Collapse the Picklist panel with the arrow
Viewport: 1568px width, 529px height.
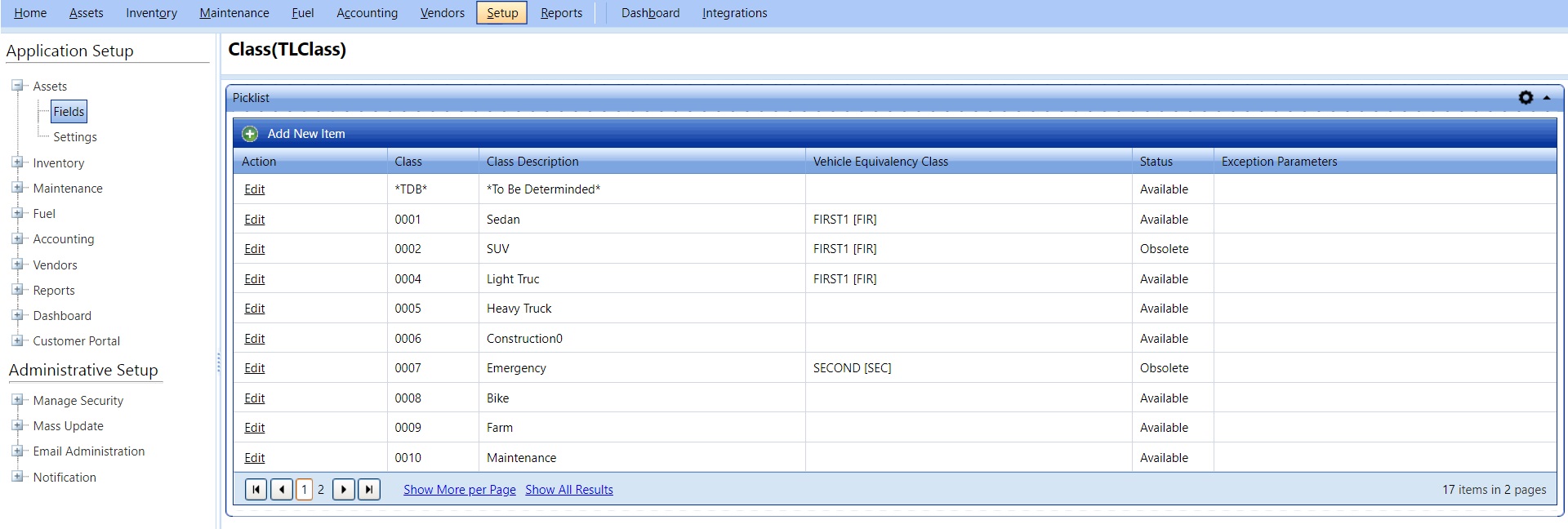[1547, 98]
